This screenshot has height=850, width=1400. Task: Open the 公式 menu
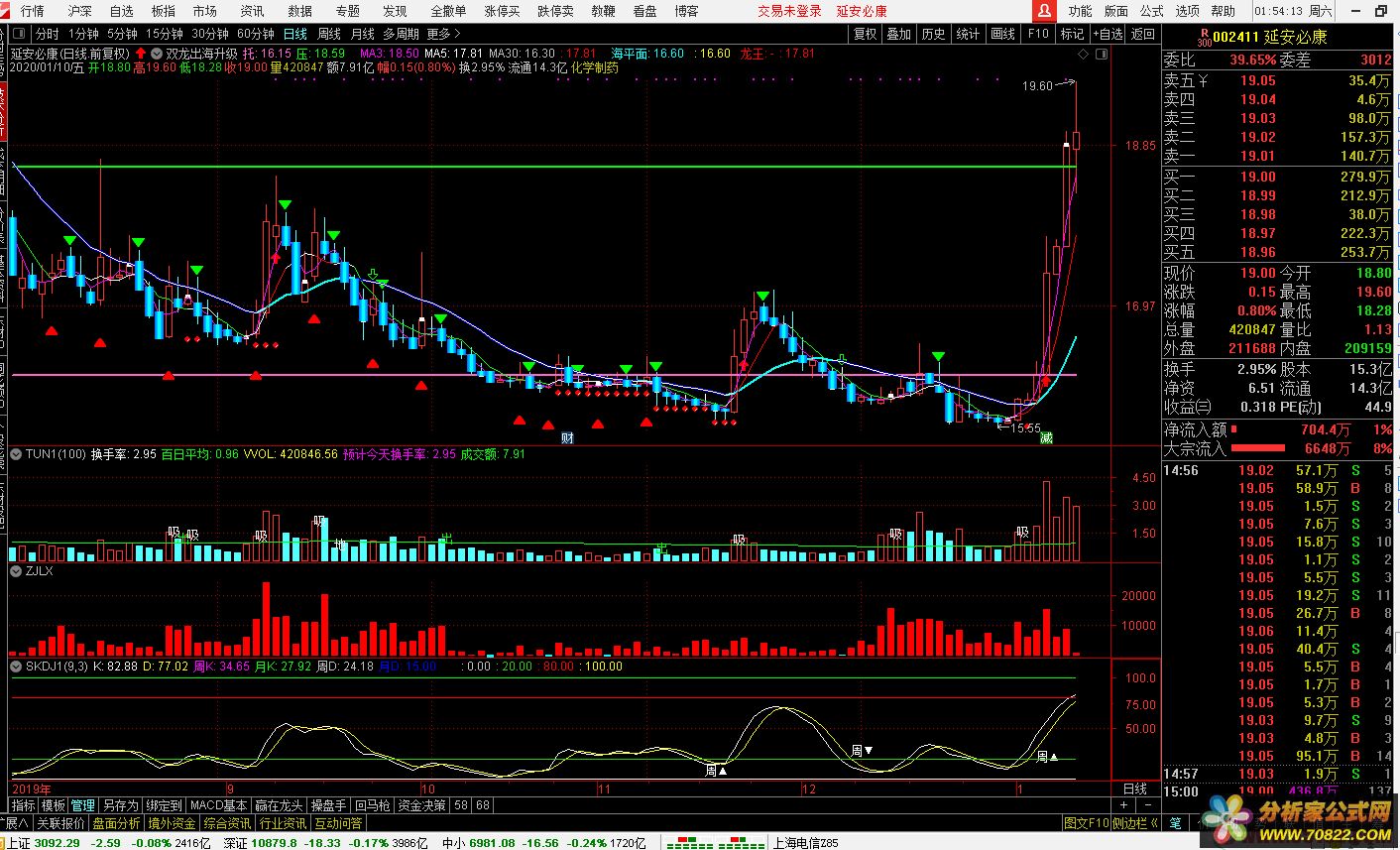1151,11
